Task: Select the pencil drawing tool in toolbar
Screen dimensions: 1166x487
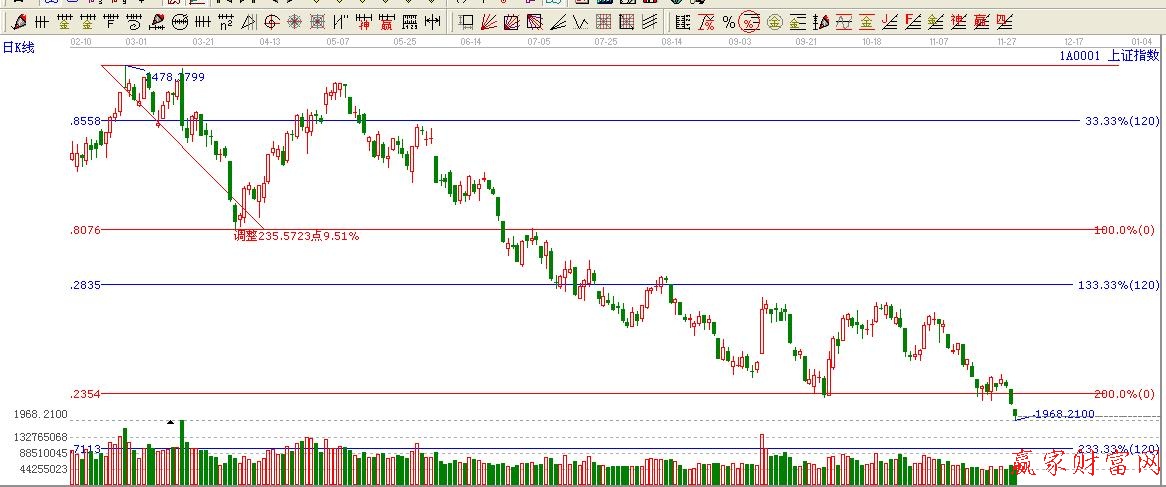Action: [x=18, y=21]
